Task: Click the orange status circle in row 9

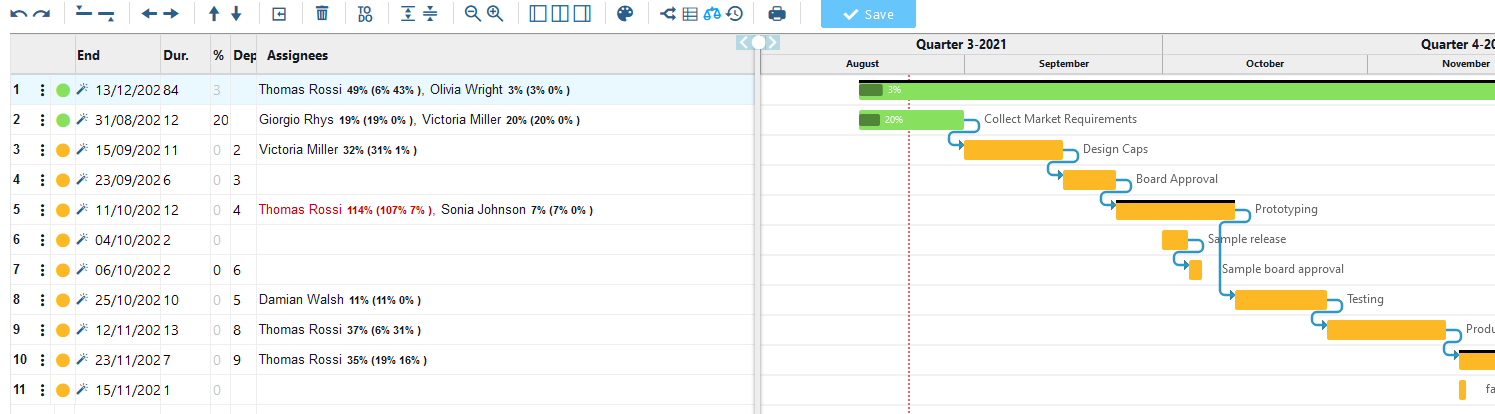Action: coord(63,330)
